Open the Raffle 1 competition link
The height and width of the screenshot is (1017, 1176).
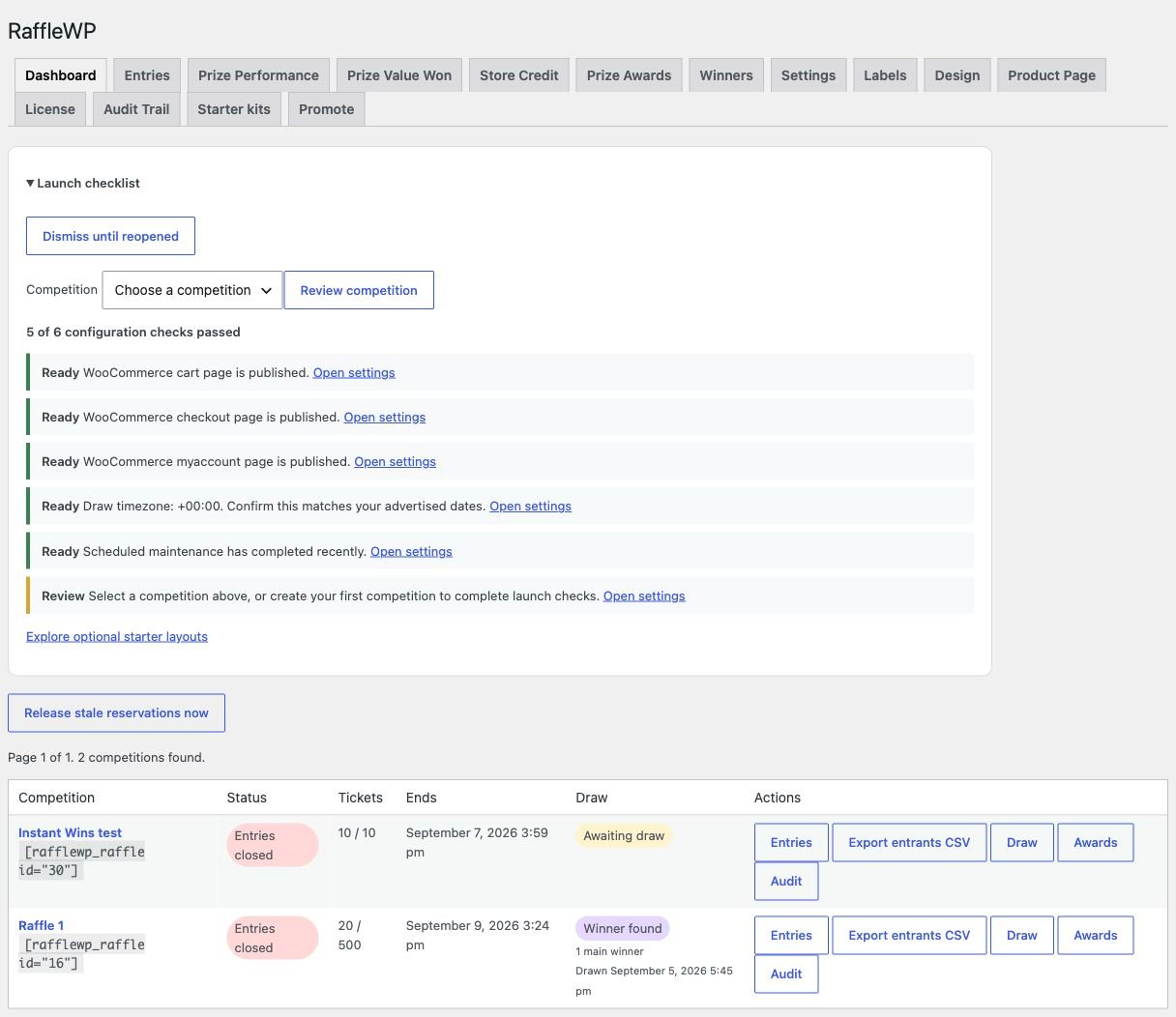point(41,925)
